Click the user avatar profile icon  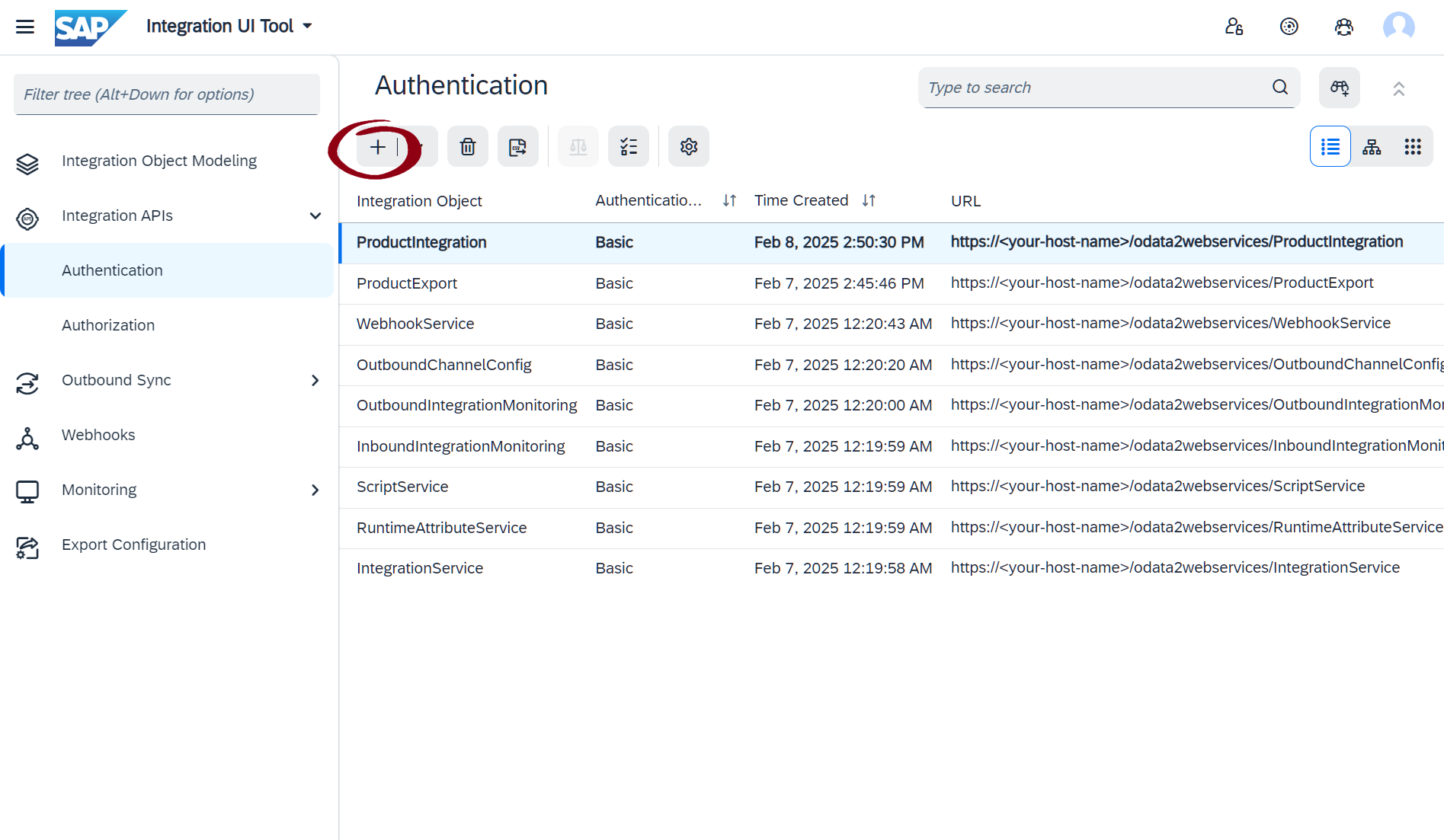click(x=1399, y=27)
